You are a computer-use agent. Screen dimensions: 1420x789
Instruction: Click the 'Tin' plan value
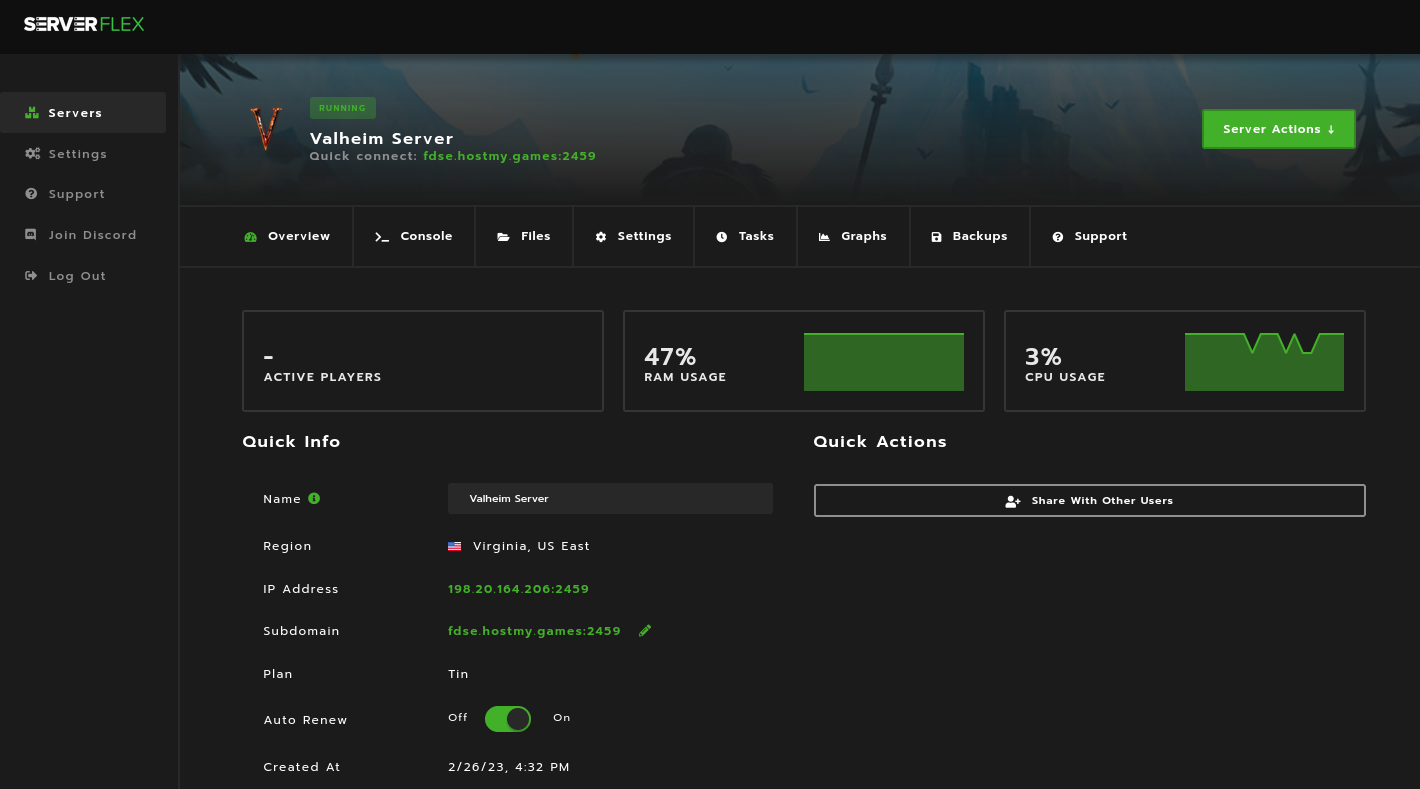(458, 674)
